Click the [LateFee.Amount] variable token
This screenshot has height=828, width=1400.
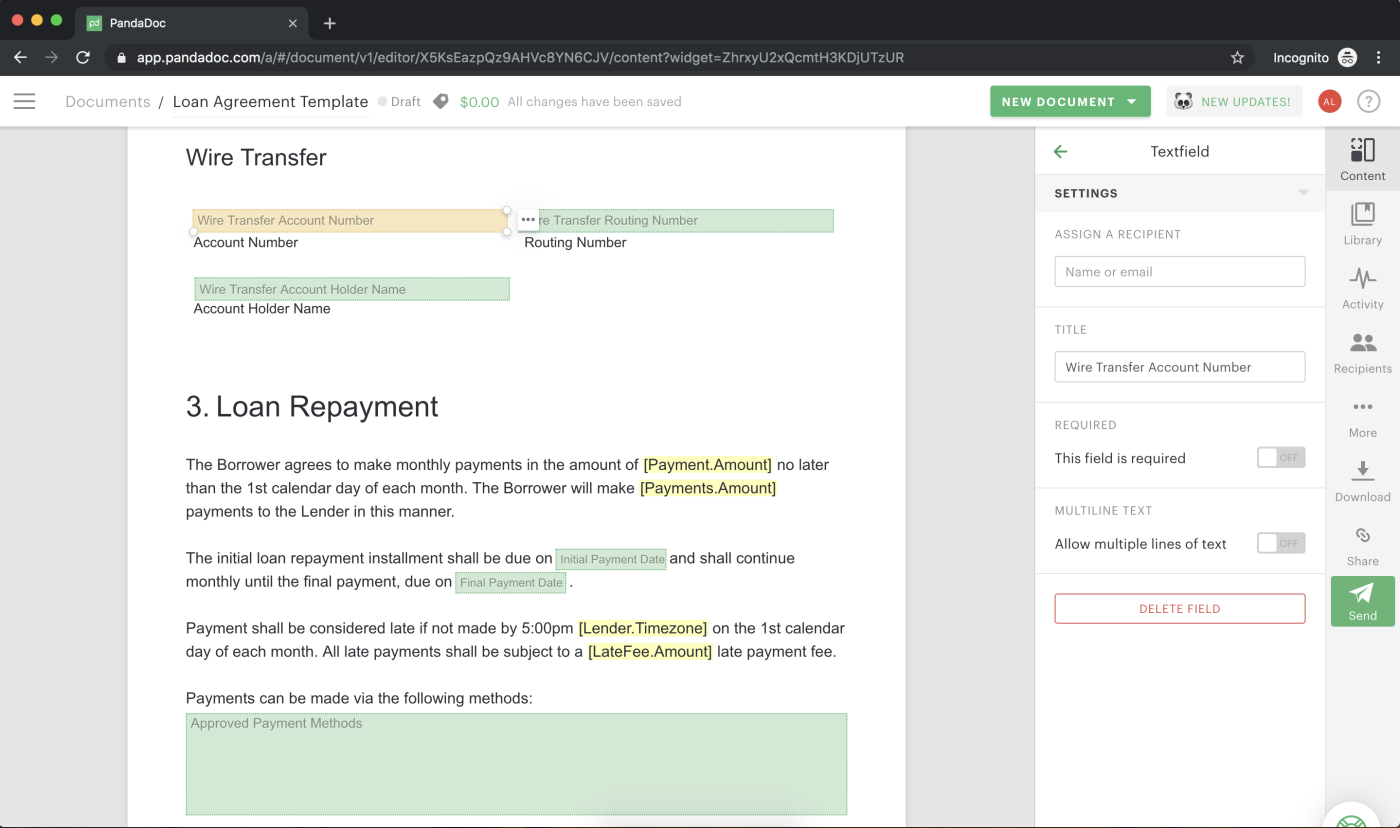tap(650, 651)
